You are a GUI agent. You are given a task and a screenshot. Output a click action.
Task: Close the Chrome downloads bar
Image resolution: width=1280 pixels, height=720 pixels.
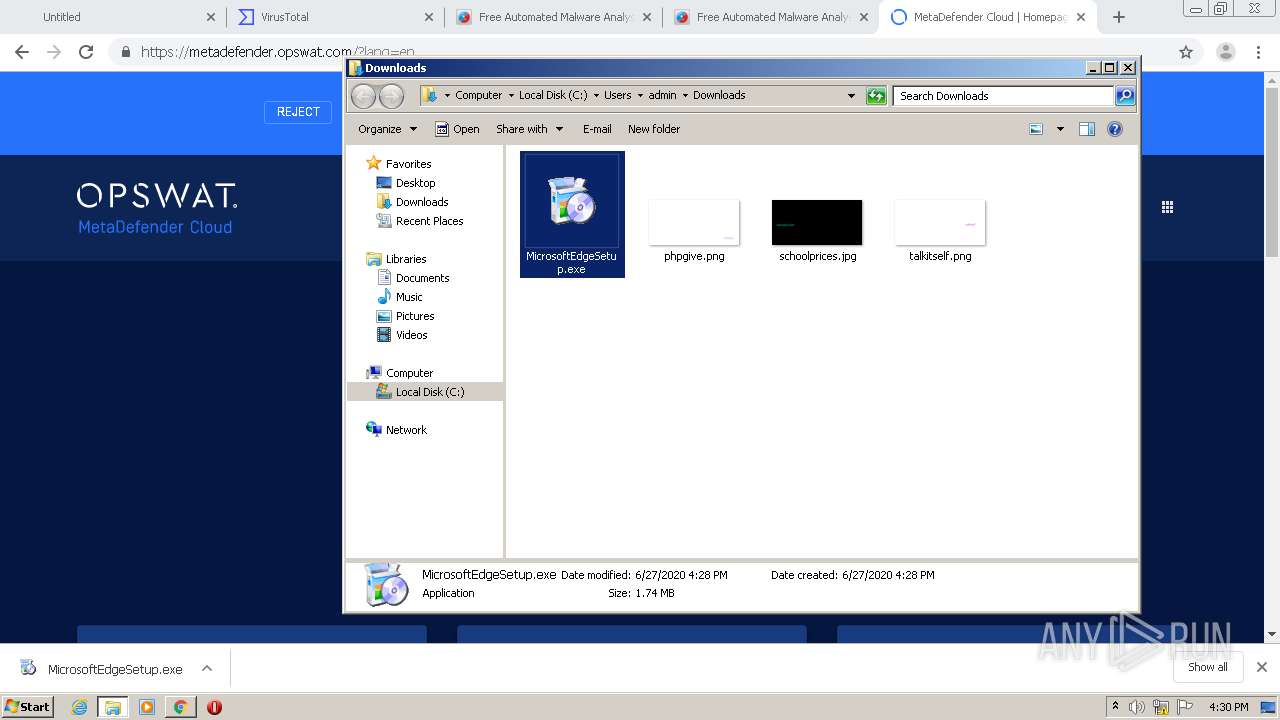point(1262,667)
